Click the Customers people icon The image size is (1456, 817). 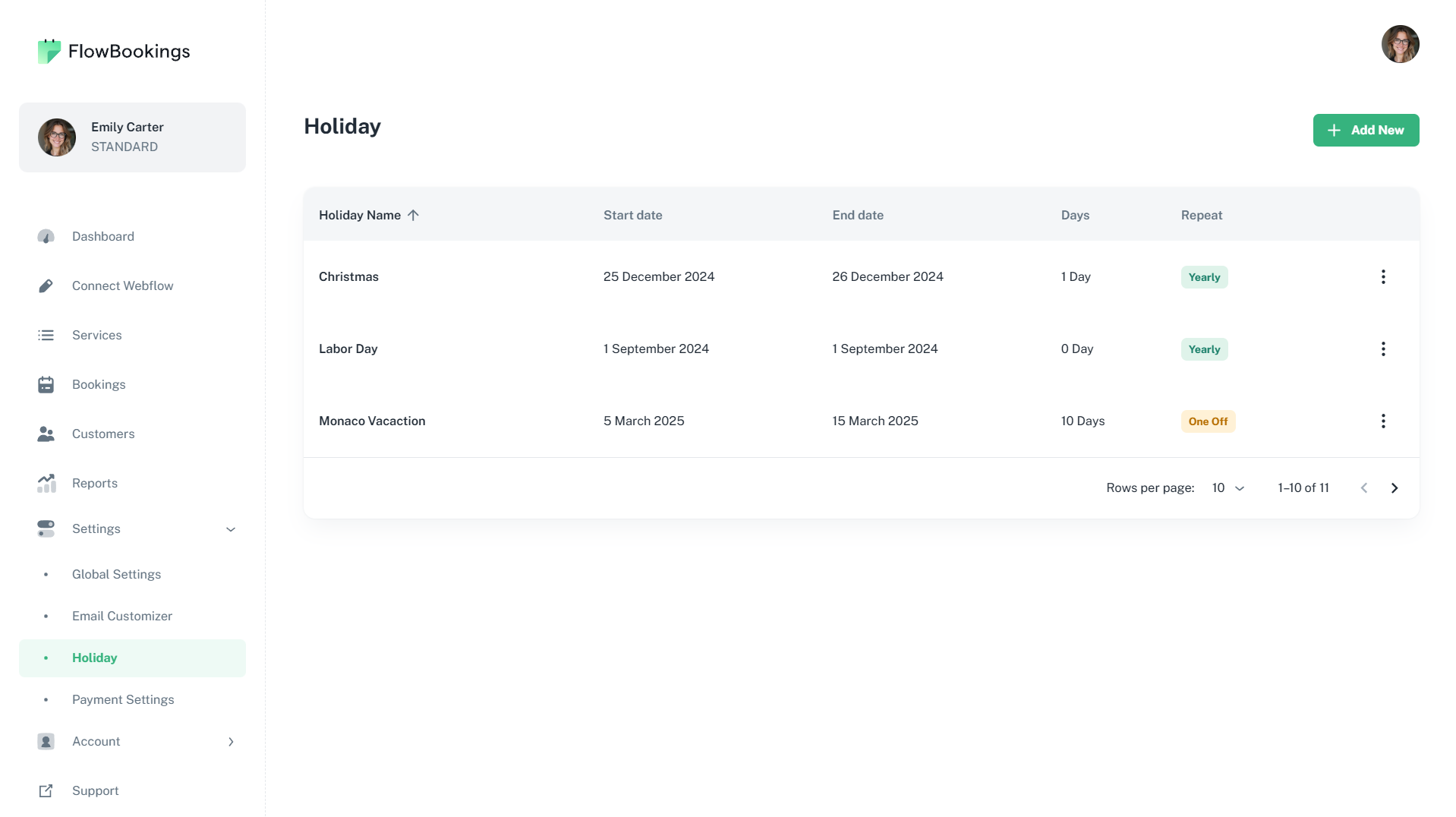click(x=46, y=434)
